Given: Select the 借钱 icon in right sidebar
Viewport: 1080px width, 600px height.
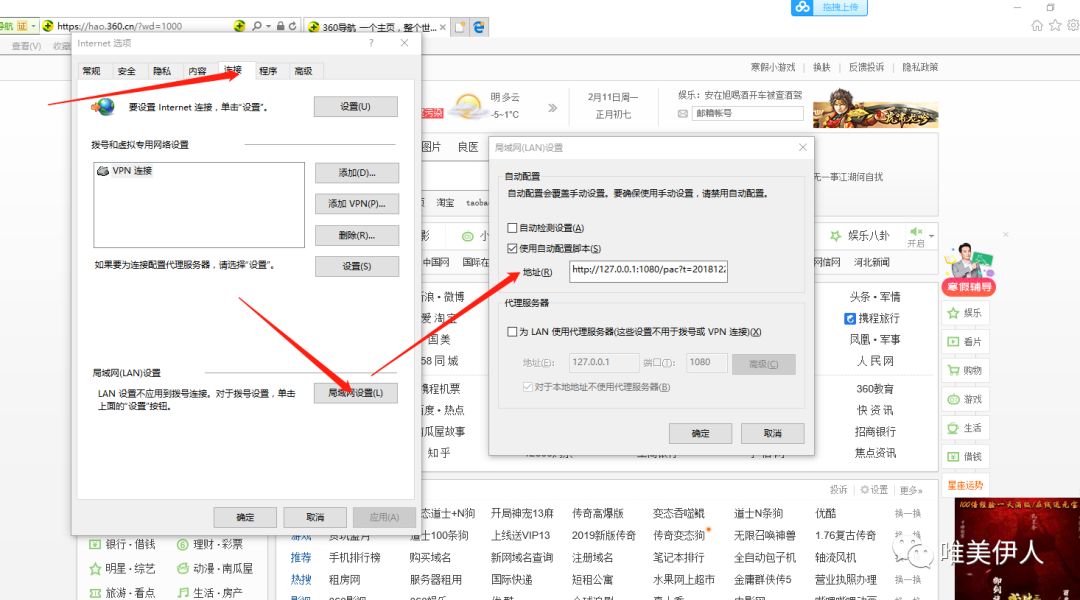Looking at the screenshot, I should click(x=955, y=455).
